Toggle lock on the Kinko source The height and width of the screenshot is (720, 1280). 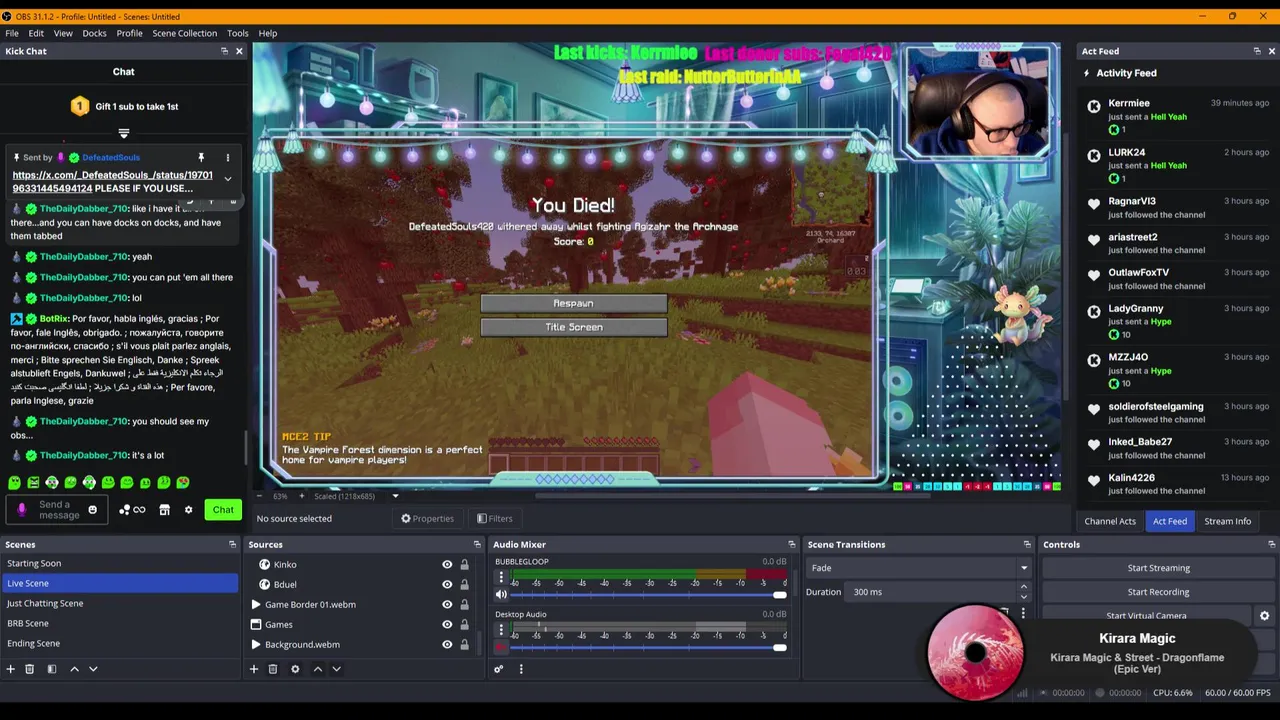coord(464,564)
